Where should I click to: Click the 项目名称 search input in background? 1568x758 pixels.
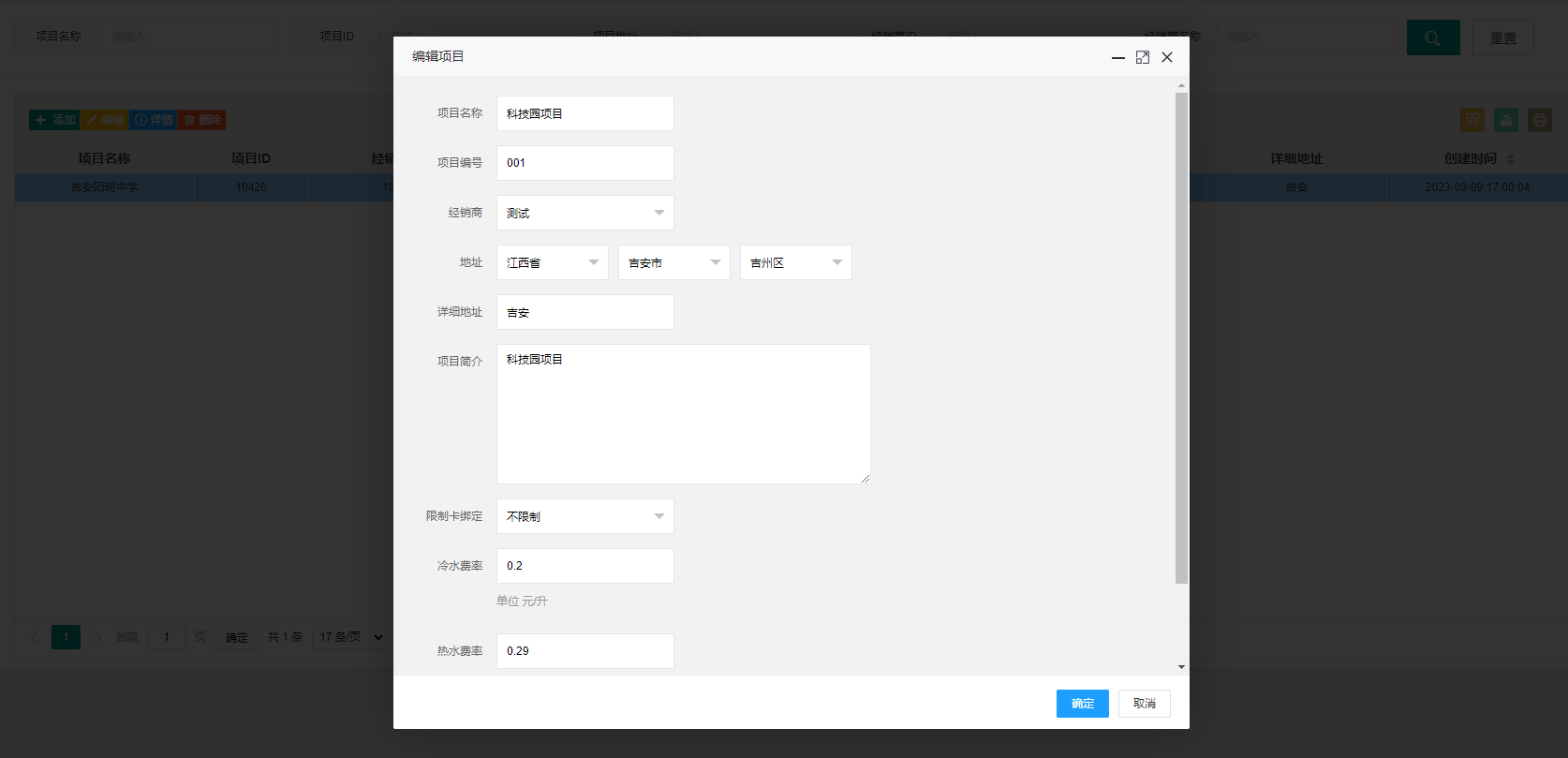pos(190,37)
